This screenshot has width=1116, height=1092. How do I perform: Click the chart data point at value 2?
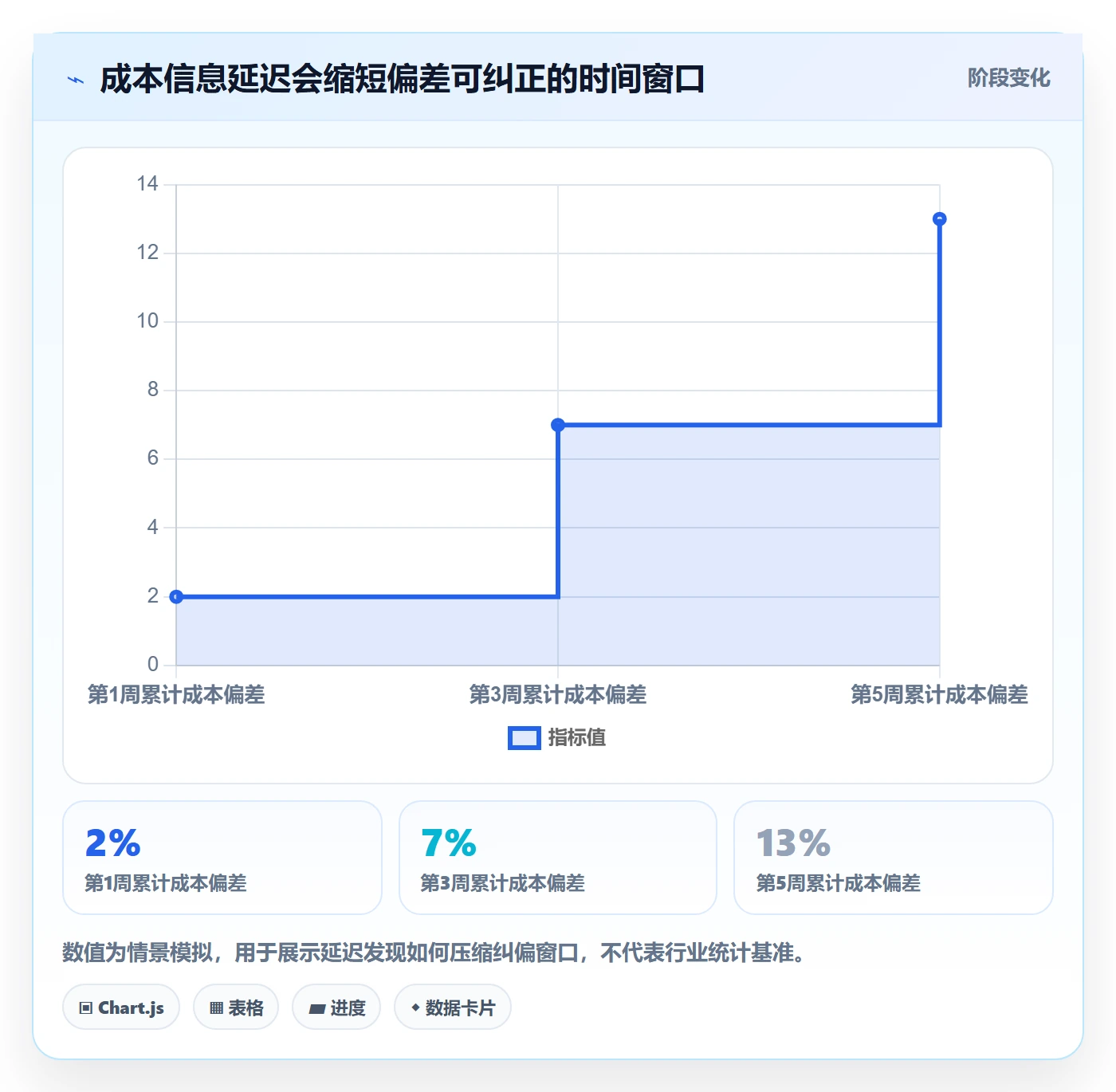176,596
